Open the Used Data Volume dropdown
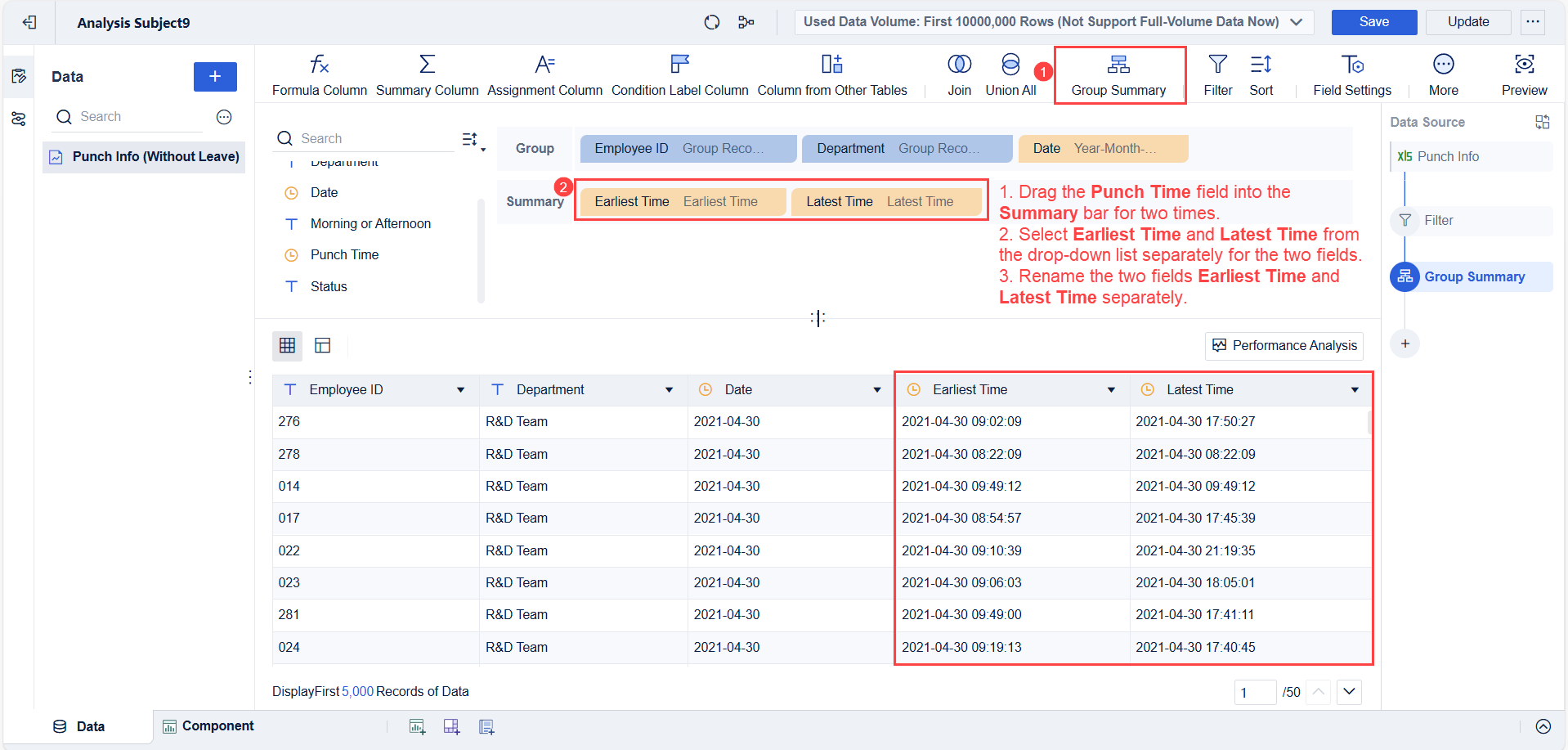Image resolution: width=1568 pixels, height=750 pixels. tap(1052, 22)
